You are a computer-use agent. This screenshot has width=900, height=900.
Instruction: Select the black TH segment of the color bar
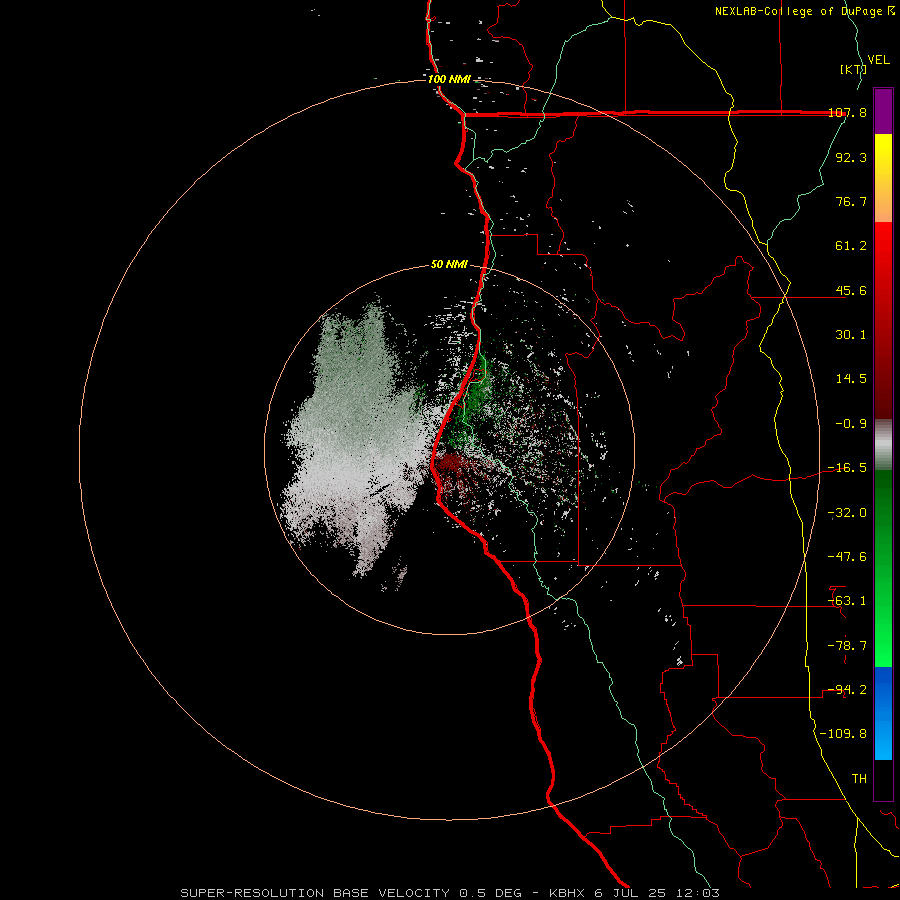point(883,781)
